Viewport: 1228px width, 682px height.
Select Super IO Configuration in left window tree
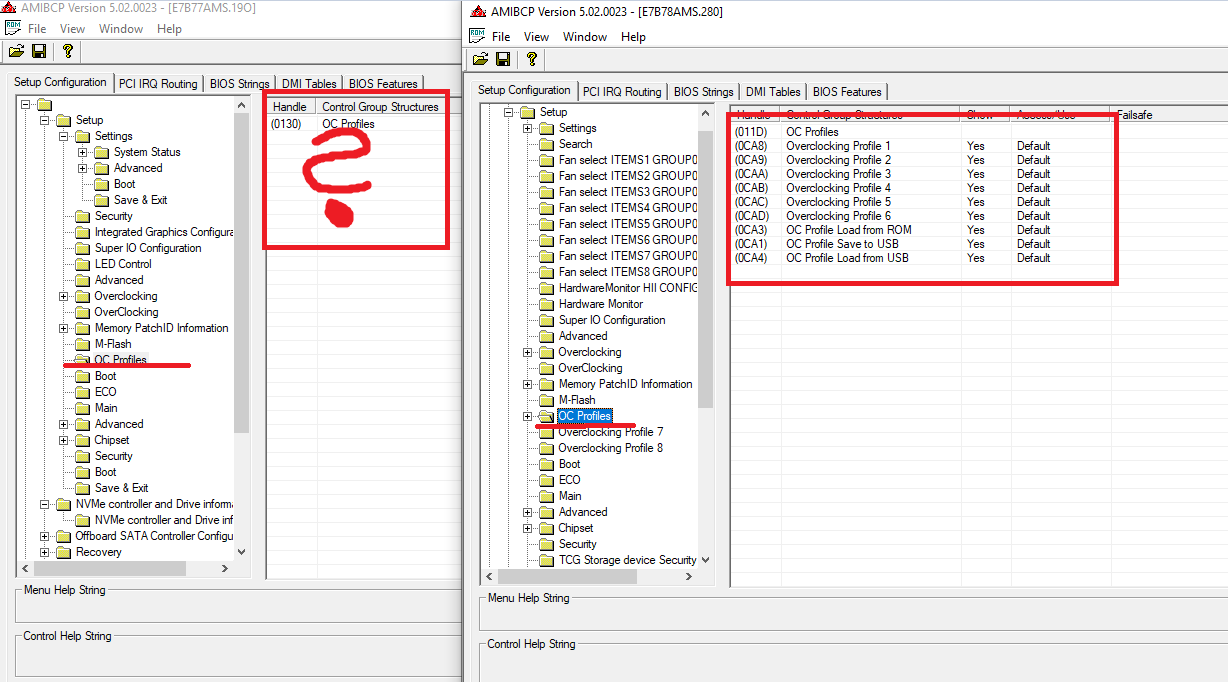(x=148, y=248)
